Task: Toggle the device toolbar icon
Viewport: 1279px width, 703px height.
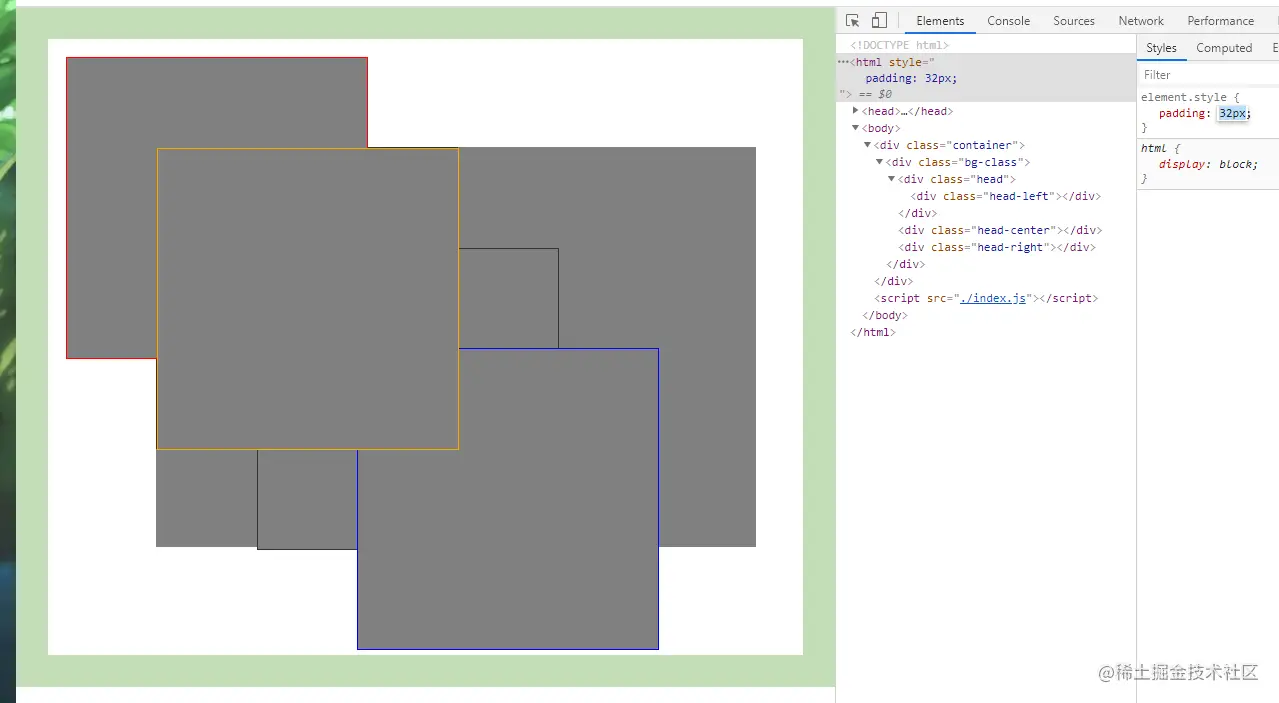Action: [x=879, y=21]
